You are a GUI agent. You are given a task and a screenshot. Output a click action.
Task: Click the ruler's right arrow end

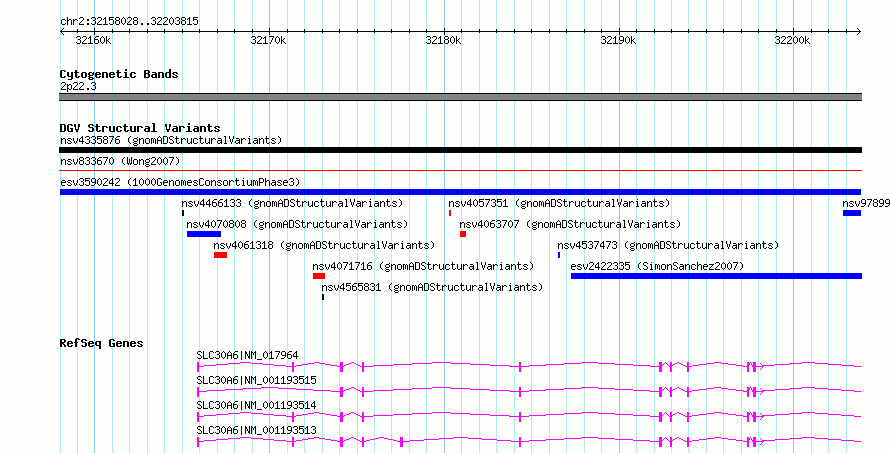point(858,32)
